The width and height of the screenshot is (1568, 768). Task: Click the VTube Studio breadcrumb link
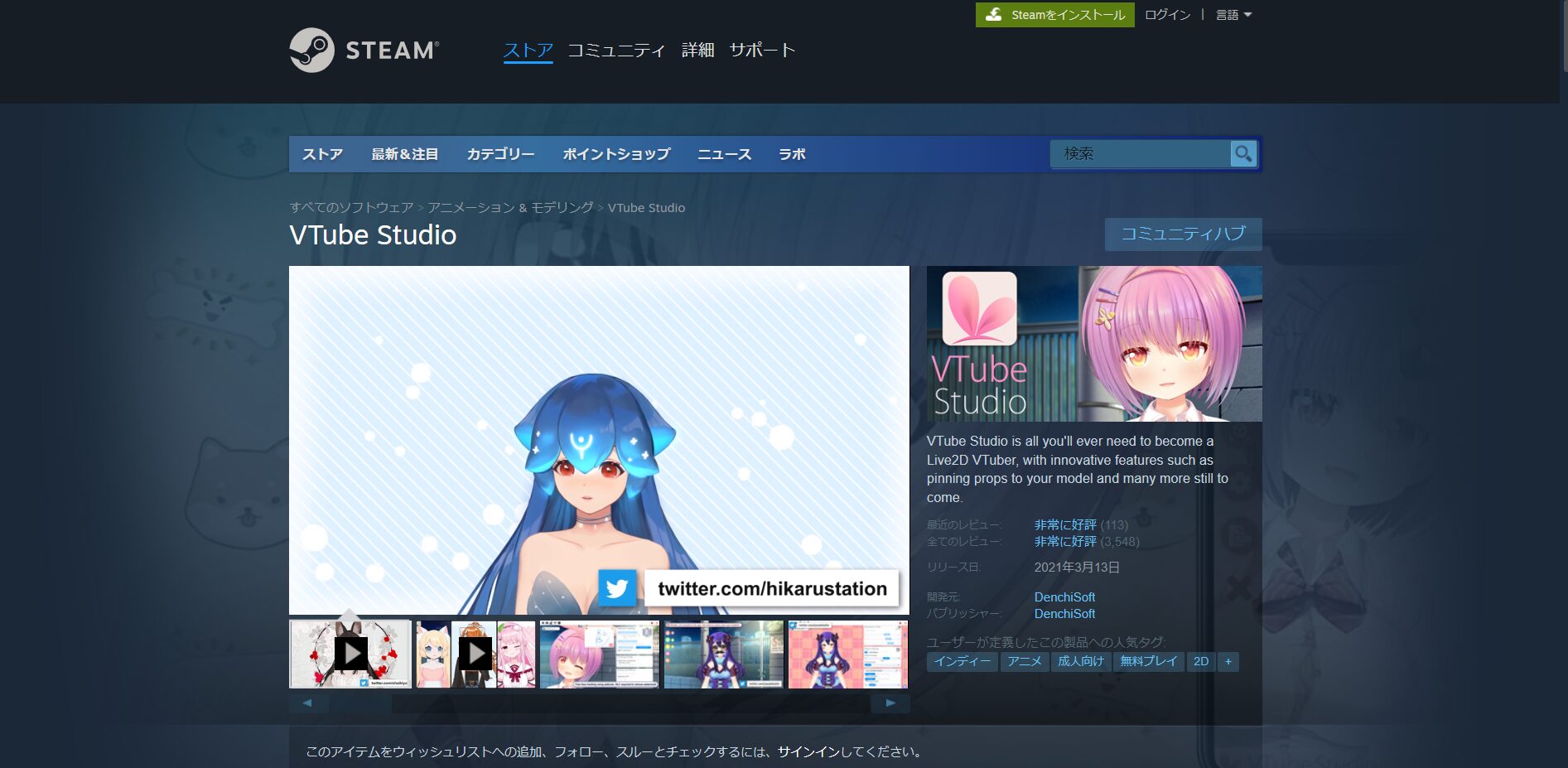(646, 208)
